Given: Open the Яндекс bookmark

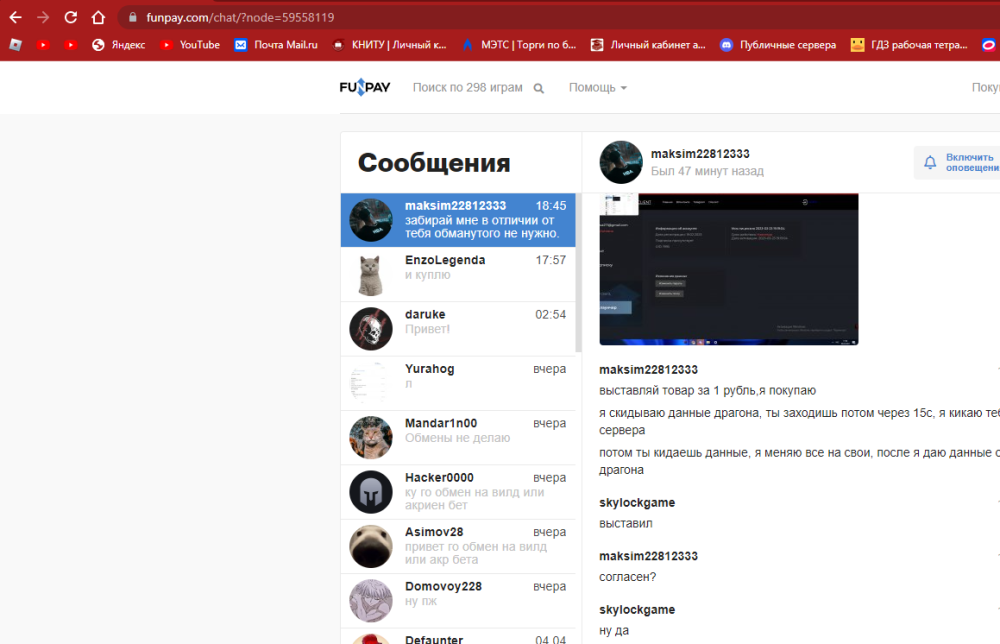Looking at the screenshot, I should tap(119, 45).
